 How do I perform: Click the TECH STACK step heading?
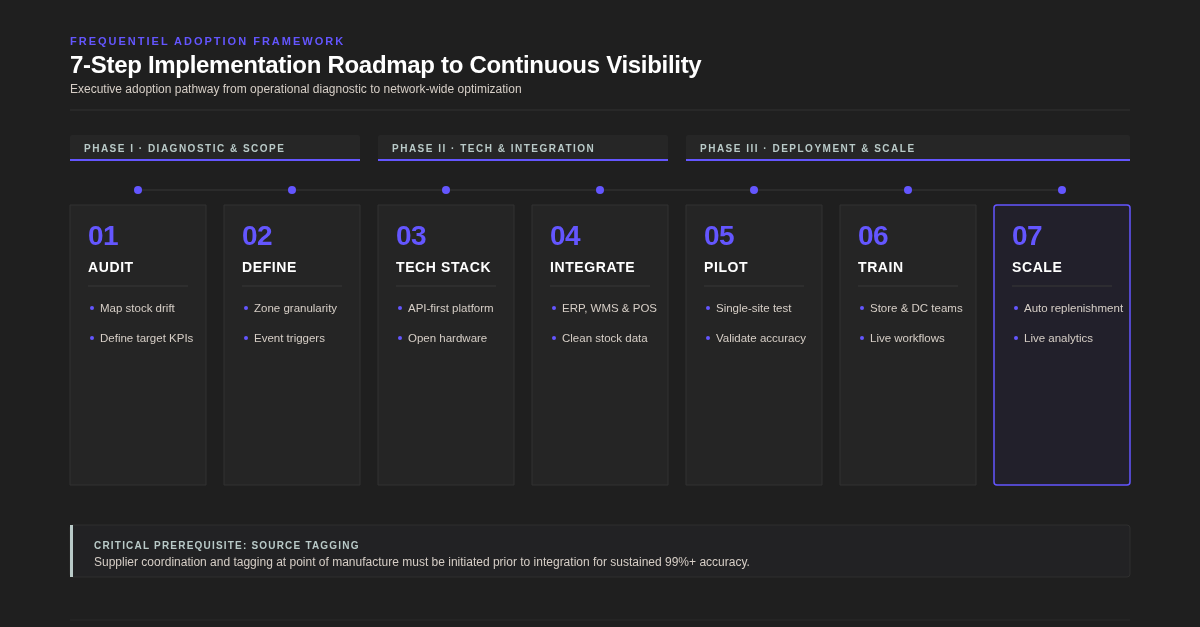(x=443, y=267)
